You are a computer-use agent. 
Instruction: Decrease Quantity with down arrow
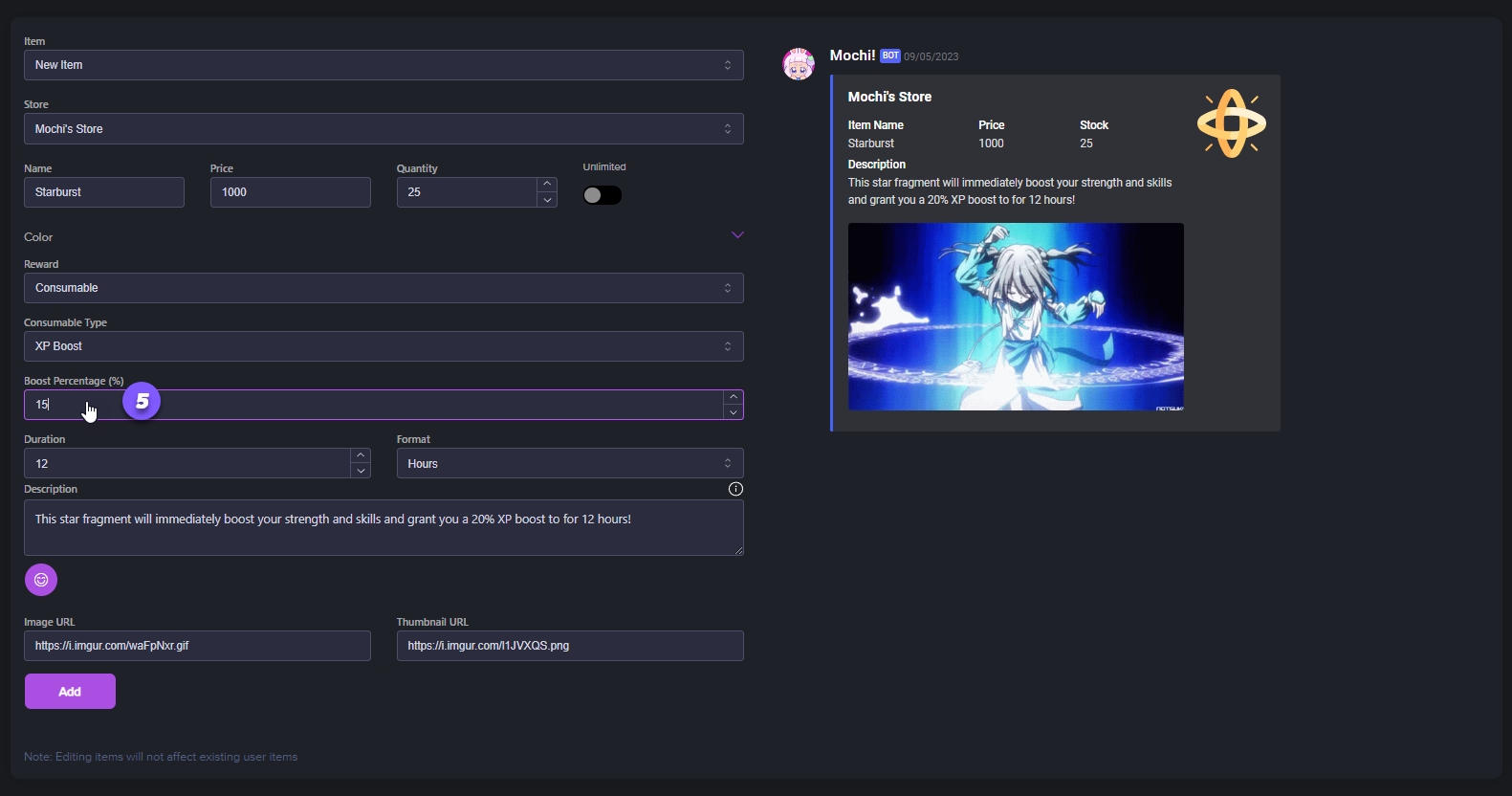pyautogui.click(x=547, y=200)
